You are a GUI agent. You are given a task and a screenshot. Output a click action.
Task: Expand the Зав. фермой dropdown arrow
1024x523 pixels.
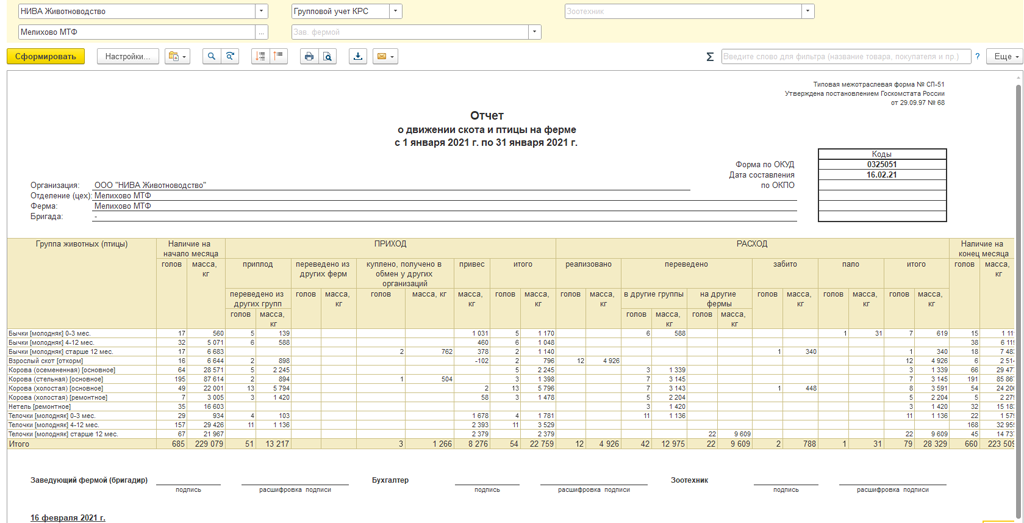point(535,32)
